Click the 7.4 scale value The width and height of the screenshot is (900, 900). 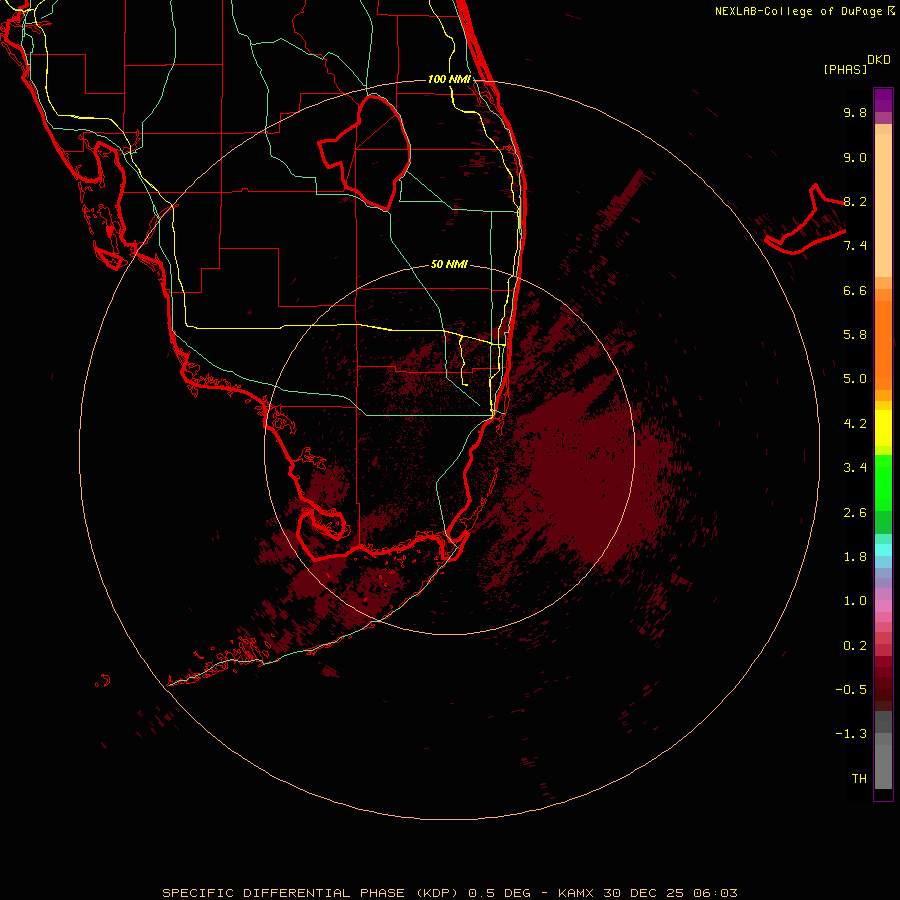tap(855, 246)
